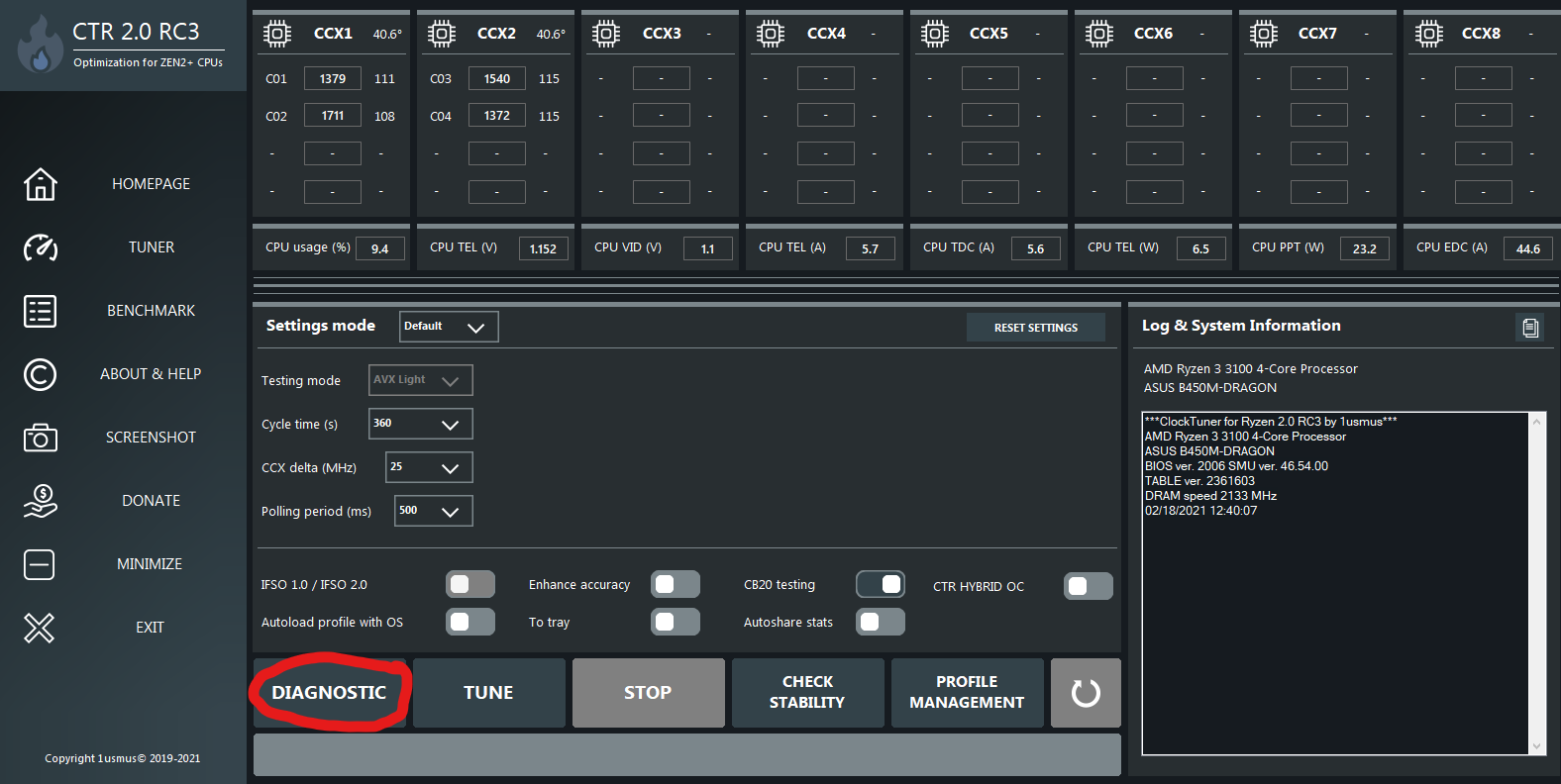This screenshot has height=784, width=1561.
Task: Click the Exit cross icon
Action: coord(40,628)
